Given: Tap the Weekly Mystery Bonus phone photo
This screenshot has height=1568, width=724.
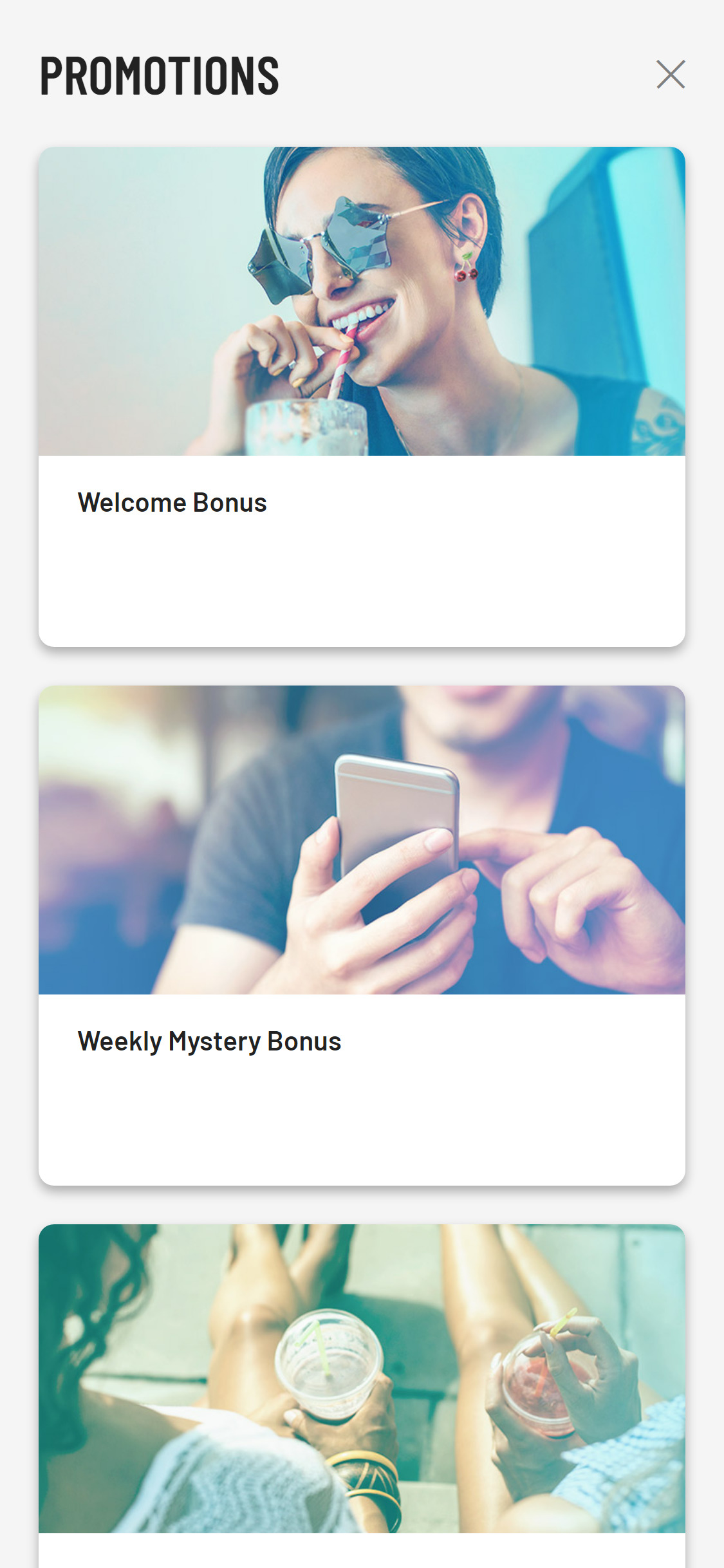Looking at the screenshot, I should (362, 840).
